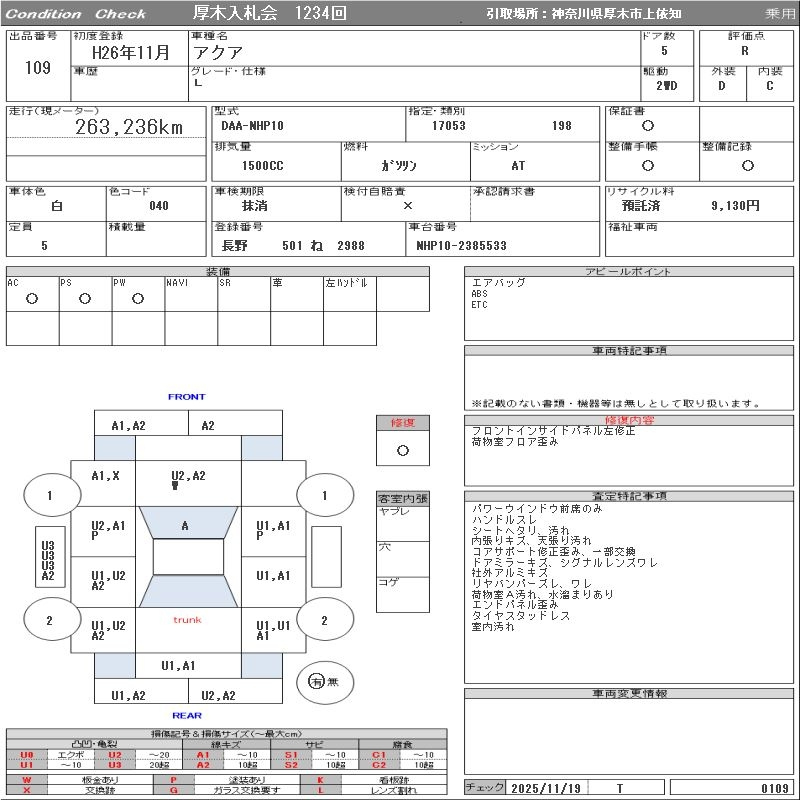Toggle the 保証書 warranty circle mark
The width and height of the screenshot is (800, 800).
tap(648, 126)
